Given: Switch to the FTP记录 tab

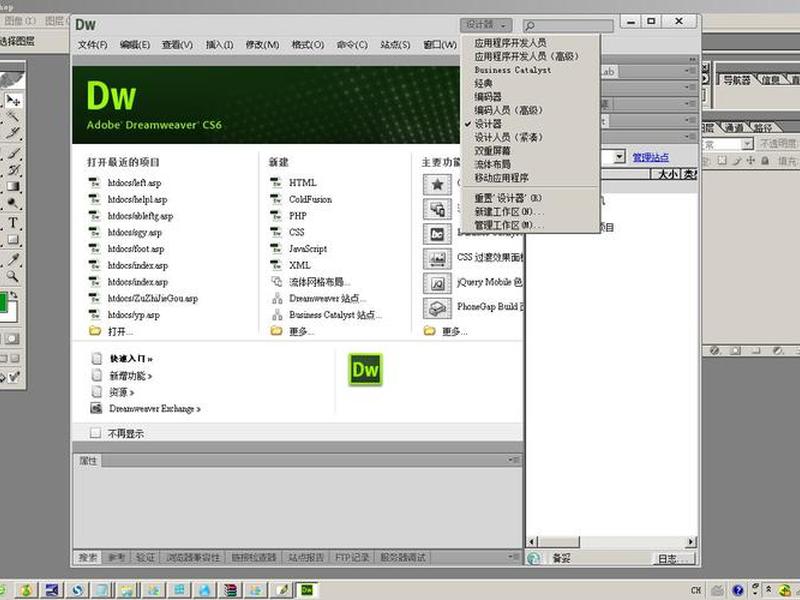Looking at the screenshot, I should [x=352, y=558].
